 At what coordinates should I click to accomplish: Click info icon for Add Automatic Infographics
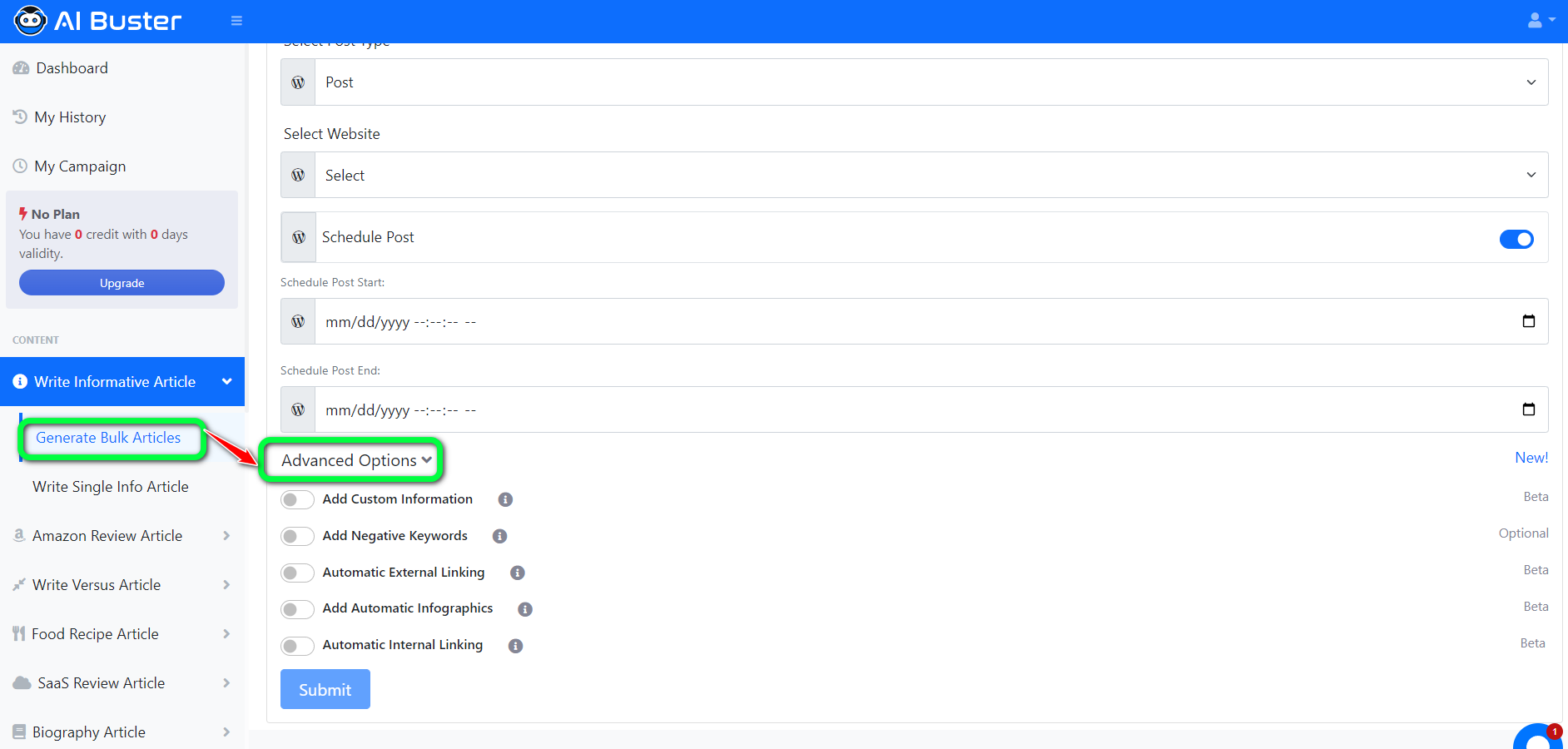coord(525,609)
